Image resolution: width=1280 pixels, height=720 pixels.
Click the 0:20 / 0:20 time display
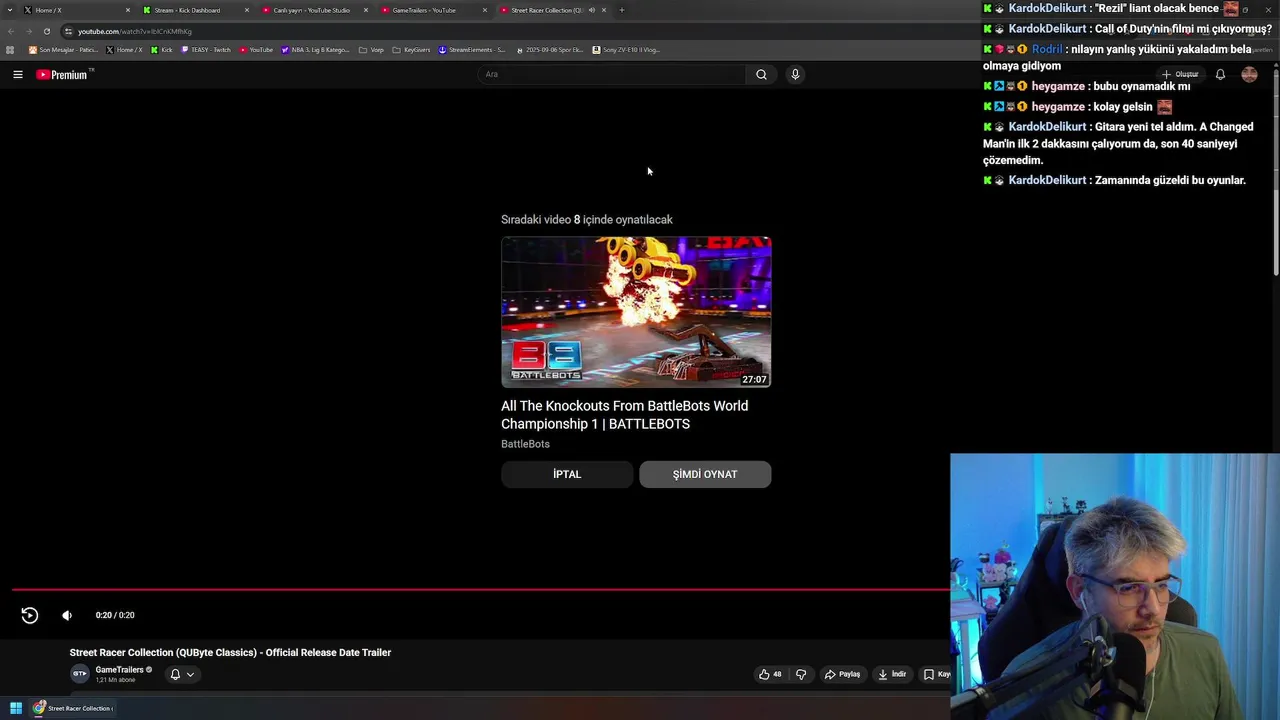point(115,615)
